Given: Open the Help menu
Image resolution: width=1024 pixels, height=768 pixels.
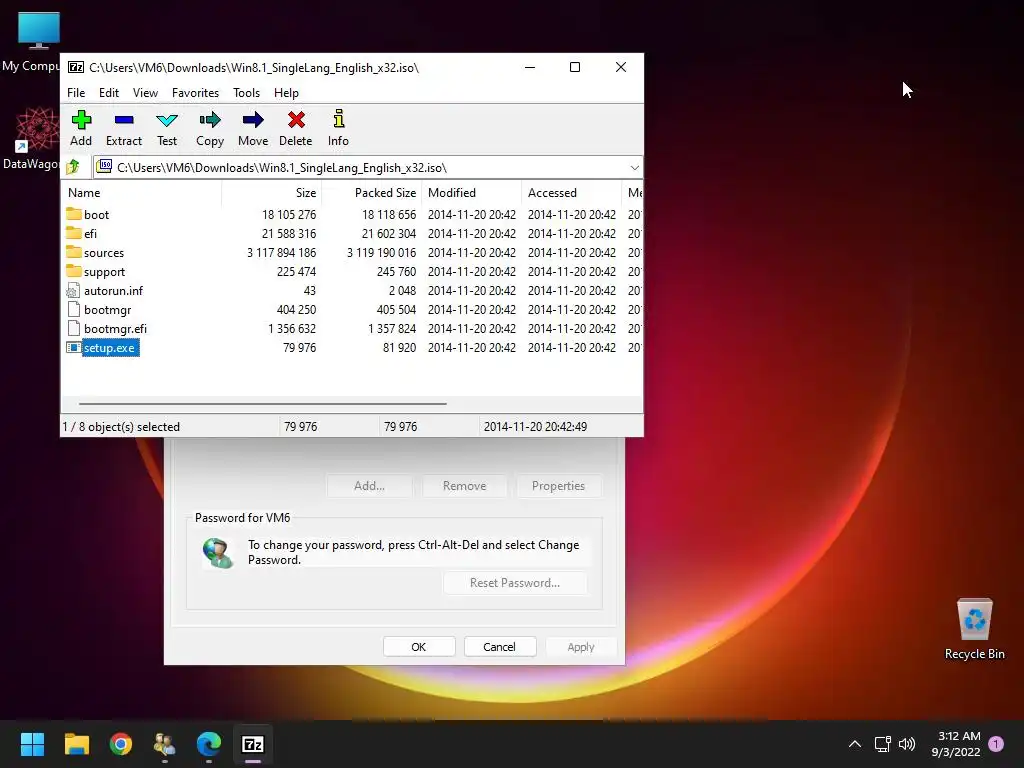Looking at the screenshot, I should pyautogui.click(x=286, y=93).
